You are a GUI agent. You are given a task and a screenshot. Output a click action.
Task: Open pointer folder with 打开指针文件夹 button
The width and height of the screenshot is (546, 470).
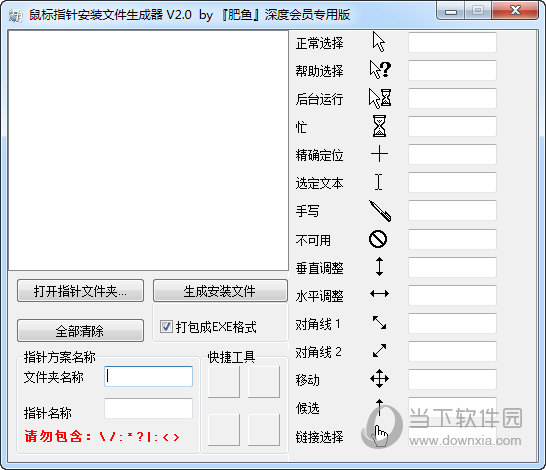pyautogui.click(x=80, y=291)
